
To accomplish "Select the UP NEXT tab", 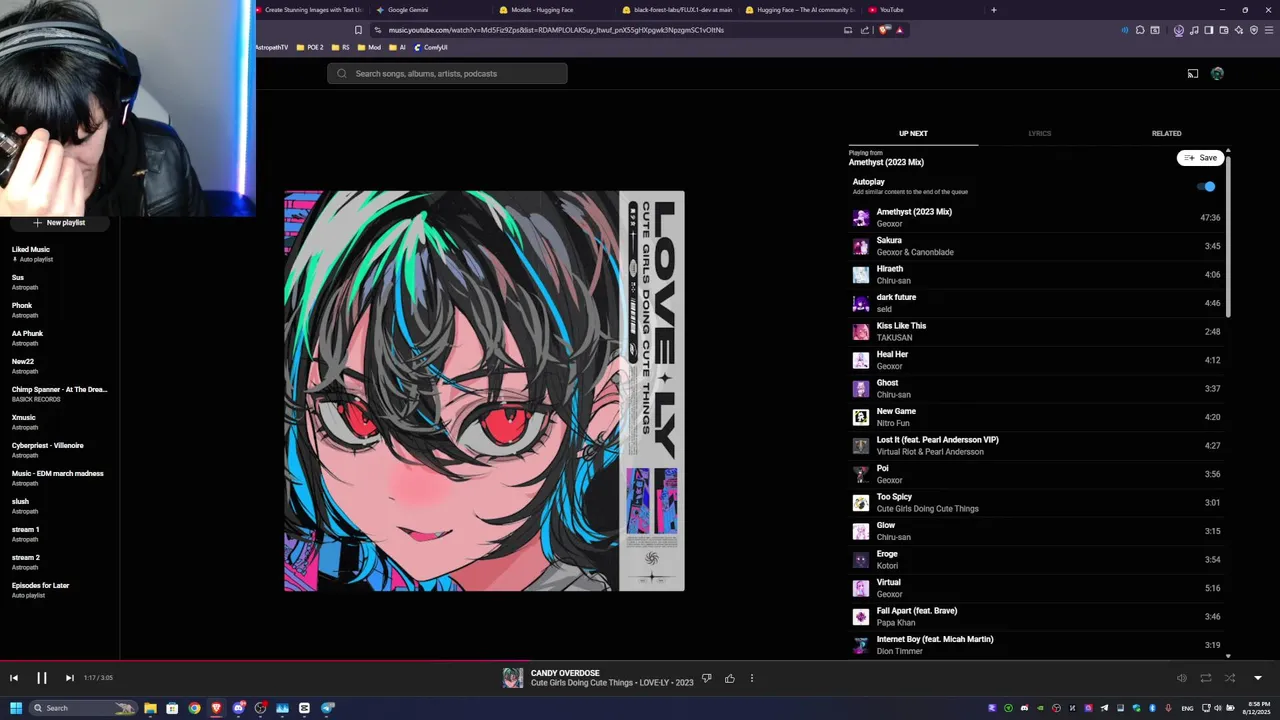I will pyautogui.click(x=913, y=133).
